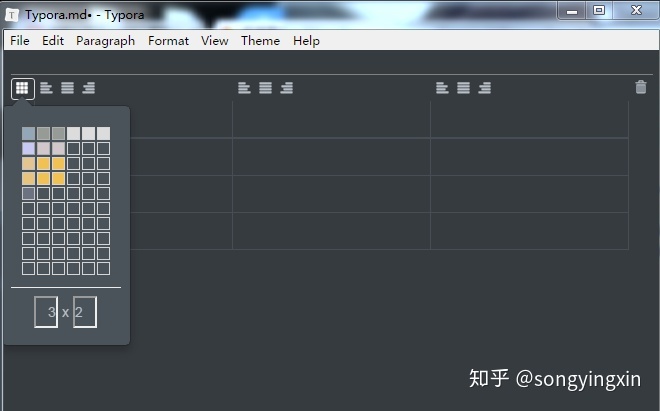Delete table with trash icon
The image size is (660, 411).
point(641,87)
